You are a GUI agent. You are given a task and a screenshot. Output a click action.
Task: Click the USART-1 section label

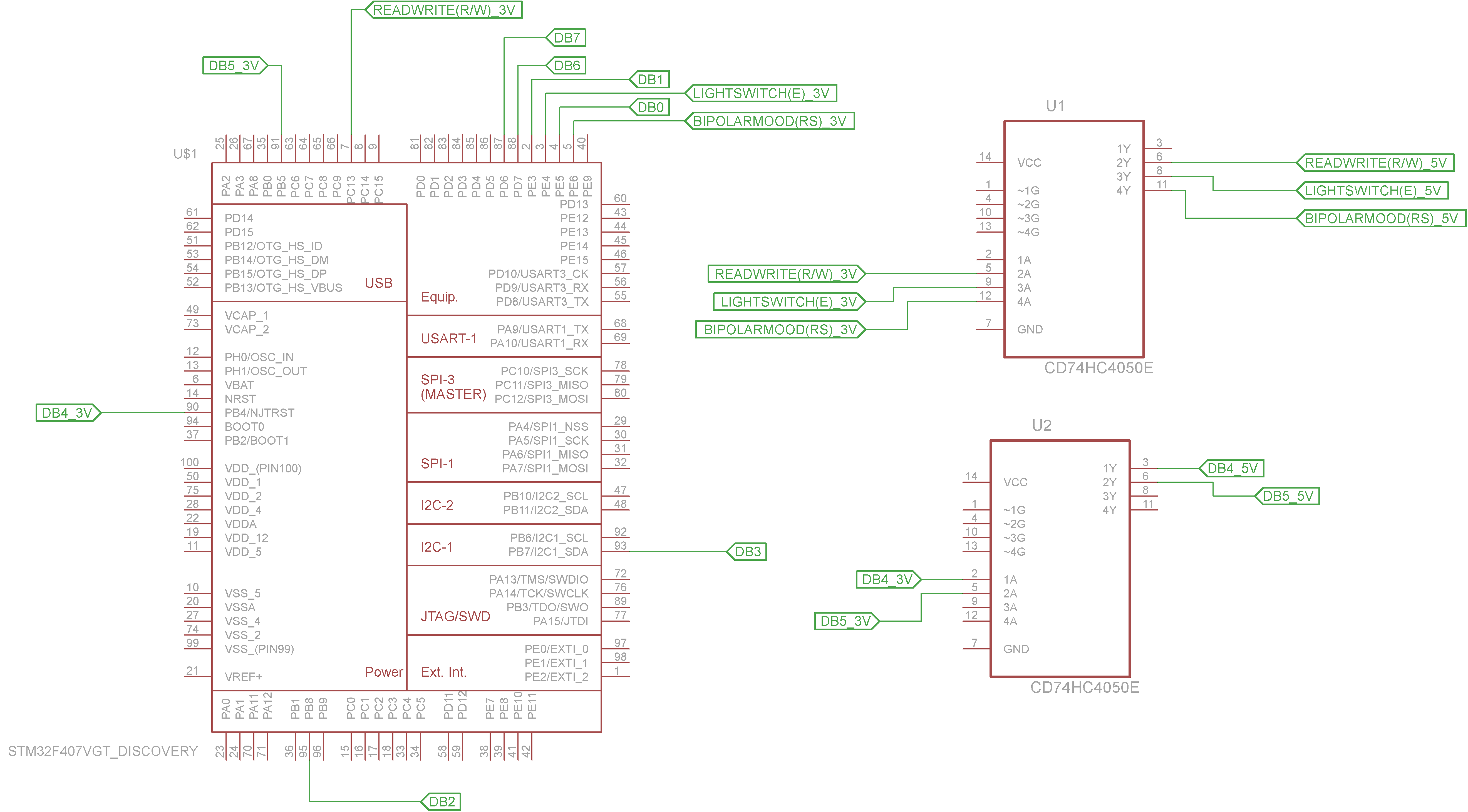[448, 339]
